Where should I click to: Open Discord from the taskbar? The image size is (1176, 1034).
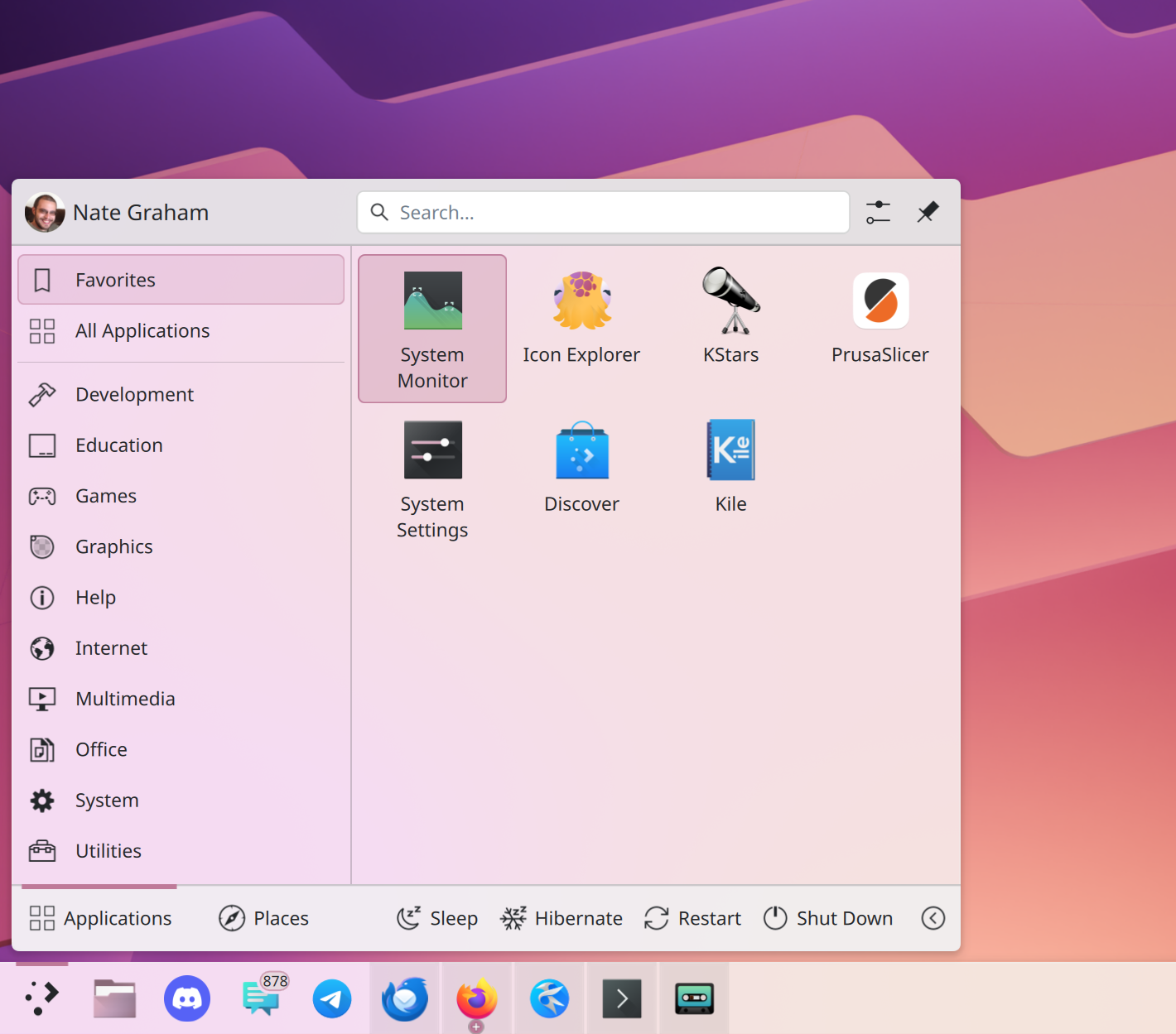click(x=187, y=998)
